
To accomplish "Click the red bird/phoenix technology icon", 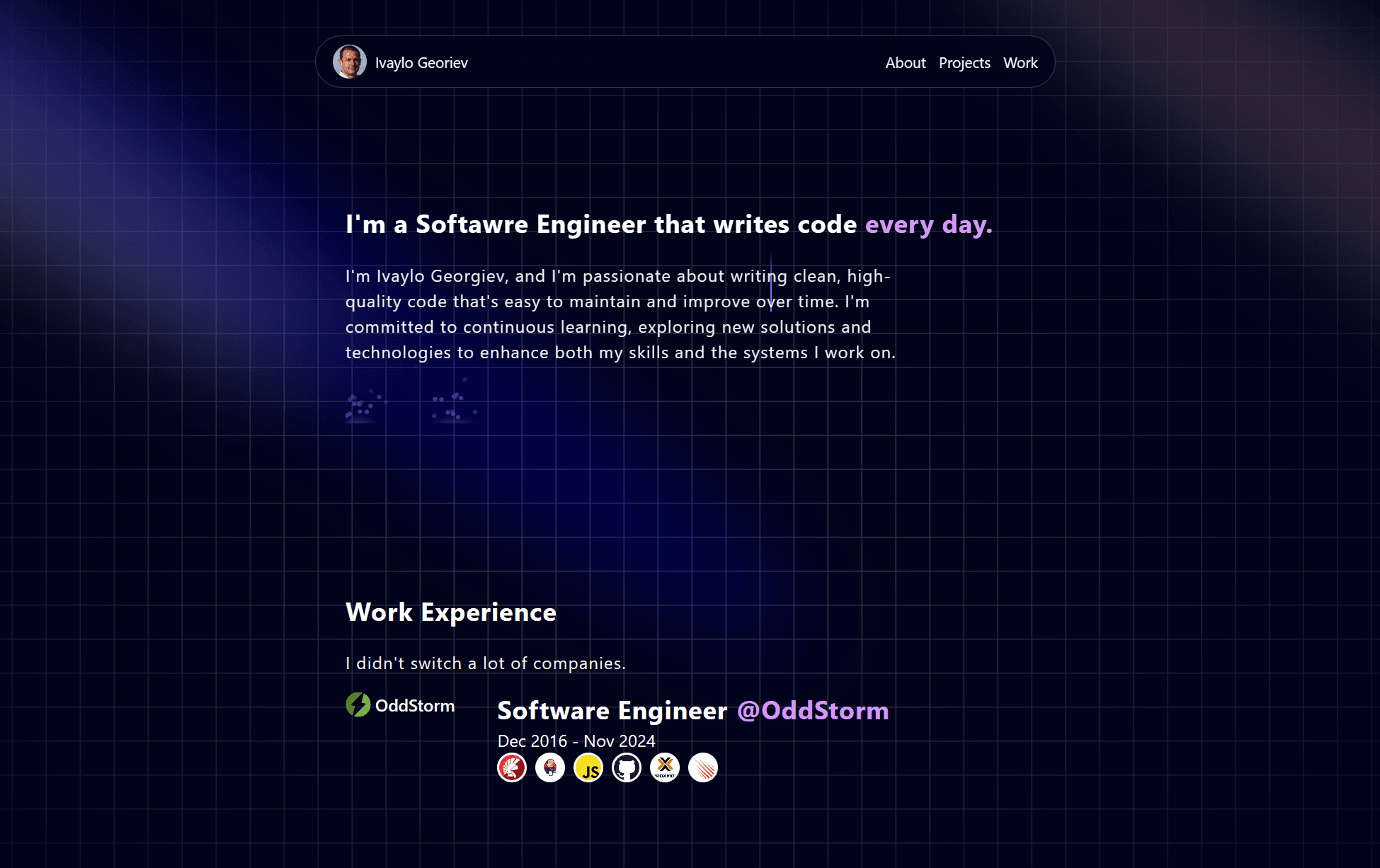I will 510,767.
